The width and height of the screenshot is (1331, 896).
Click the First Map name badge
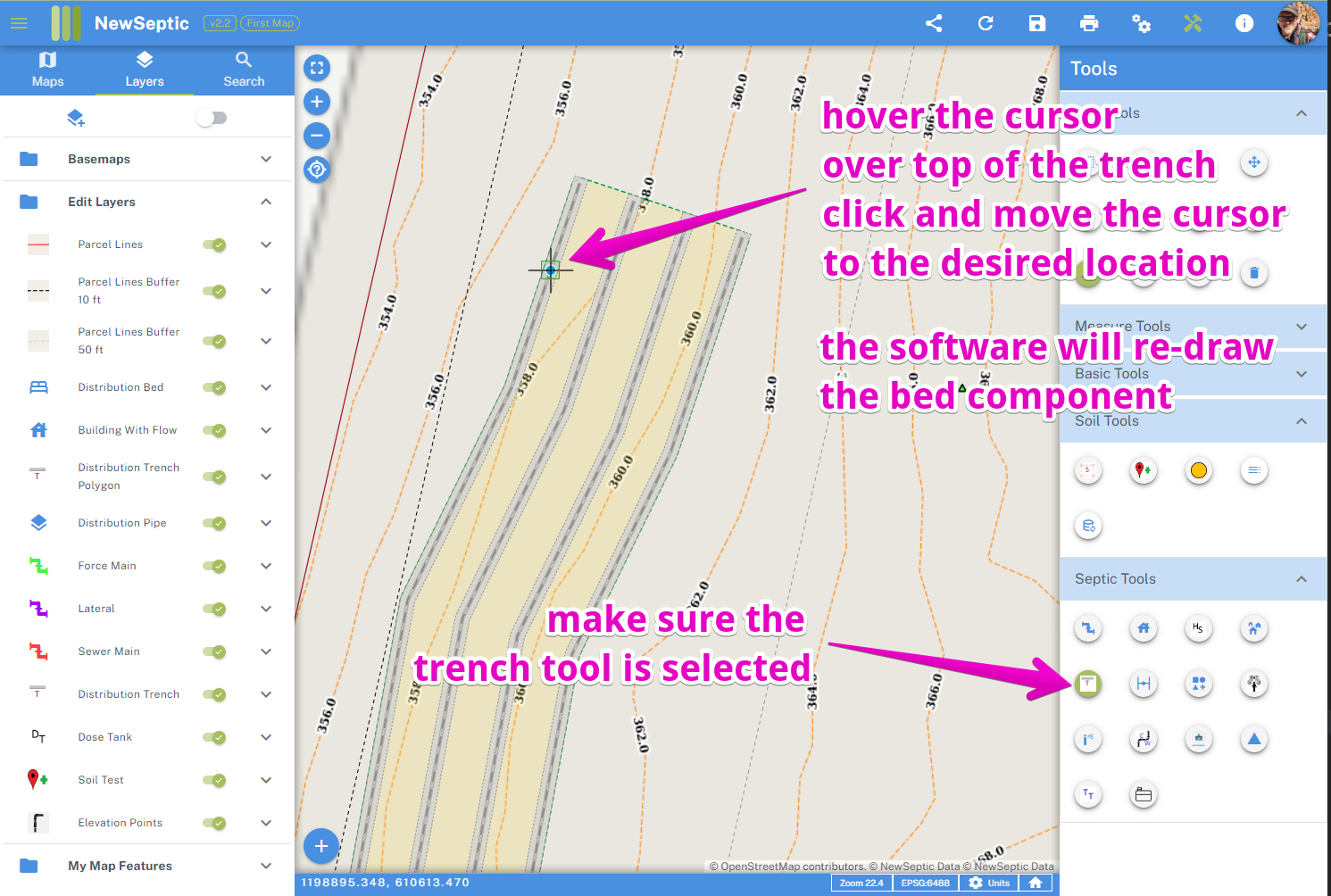pyautogui.click(x=270, y=23)
